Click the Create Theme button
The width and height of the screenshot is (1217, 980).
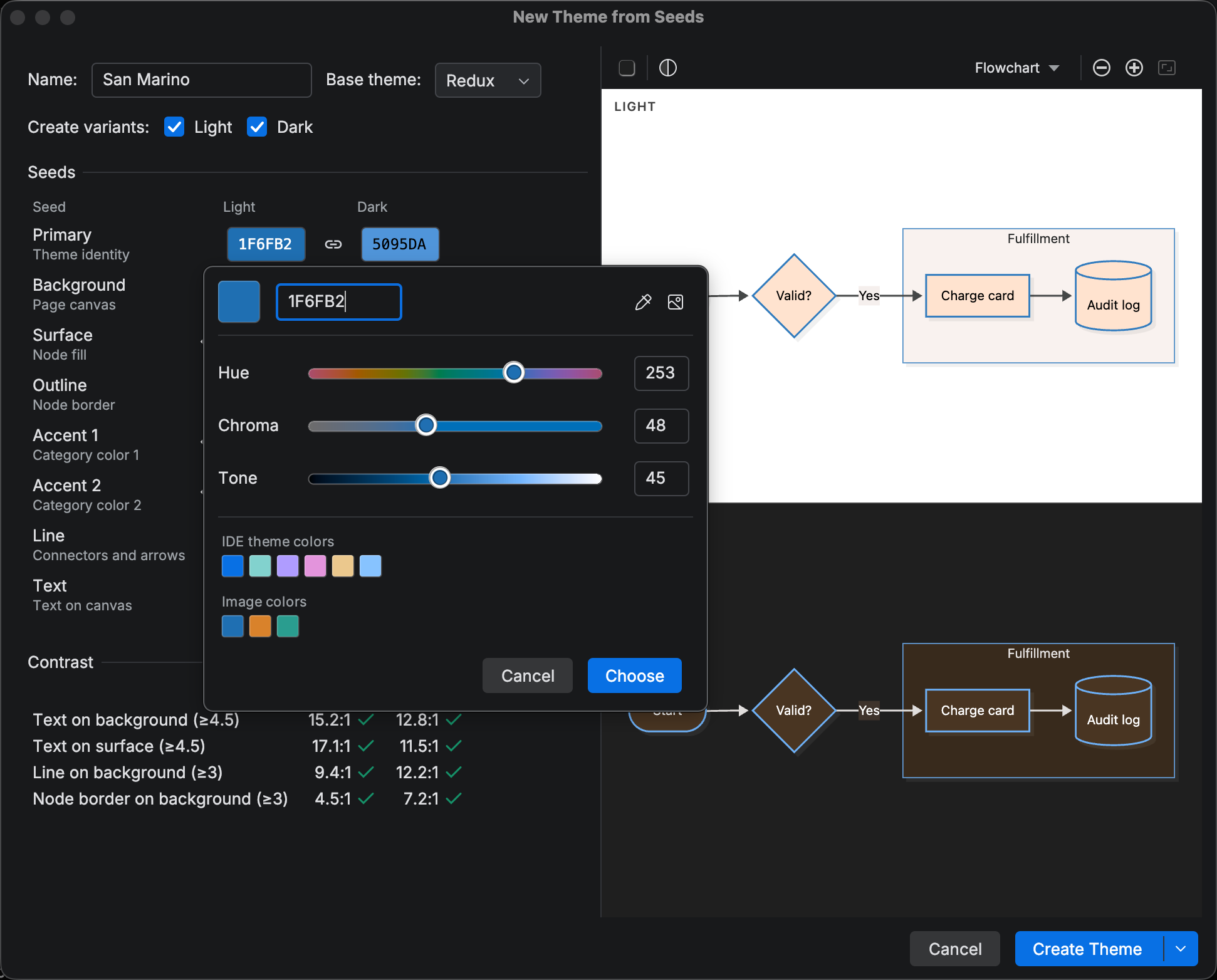[x=1087, y=949]
